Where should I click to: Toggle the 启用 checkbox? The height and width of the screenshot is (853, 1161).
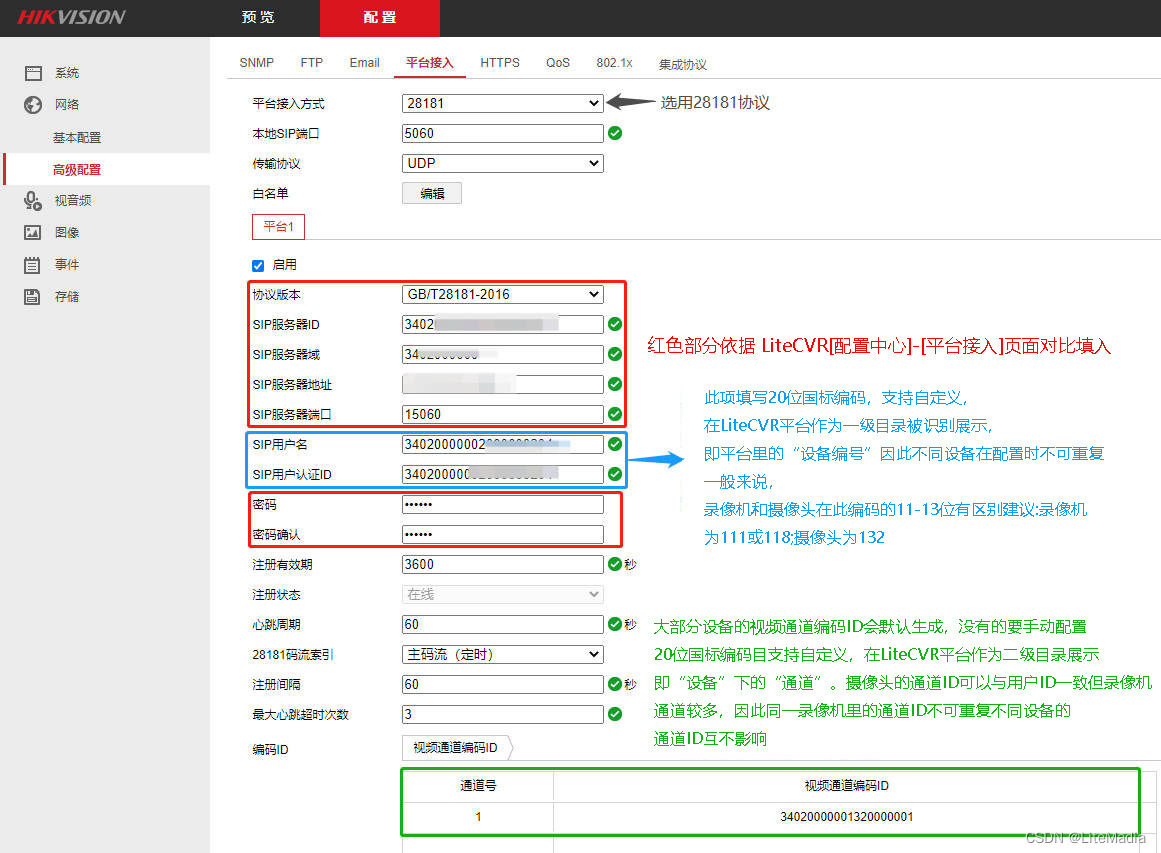coord(258,265)
